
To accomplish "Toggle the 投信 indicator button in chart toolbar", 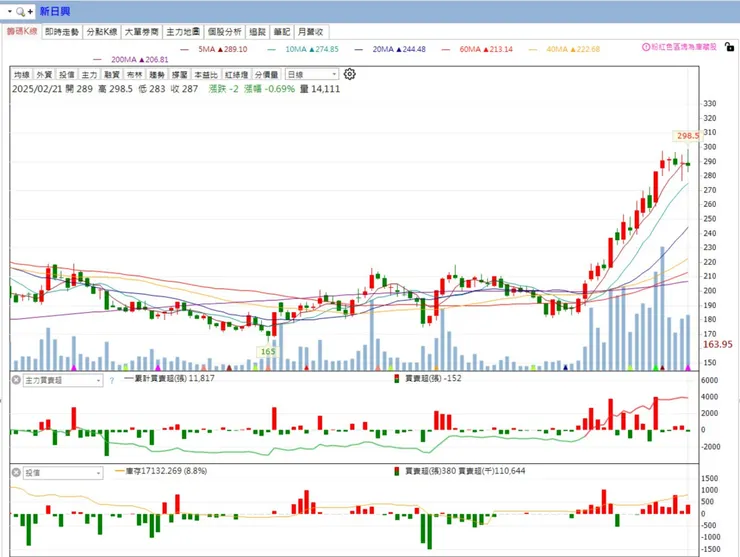I will tap(67, 75).
